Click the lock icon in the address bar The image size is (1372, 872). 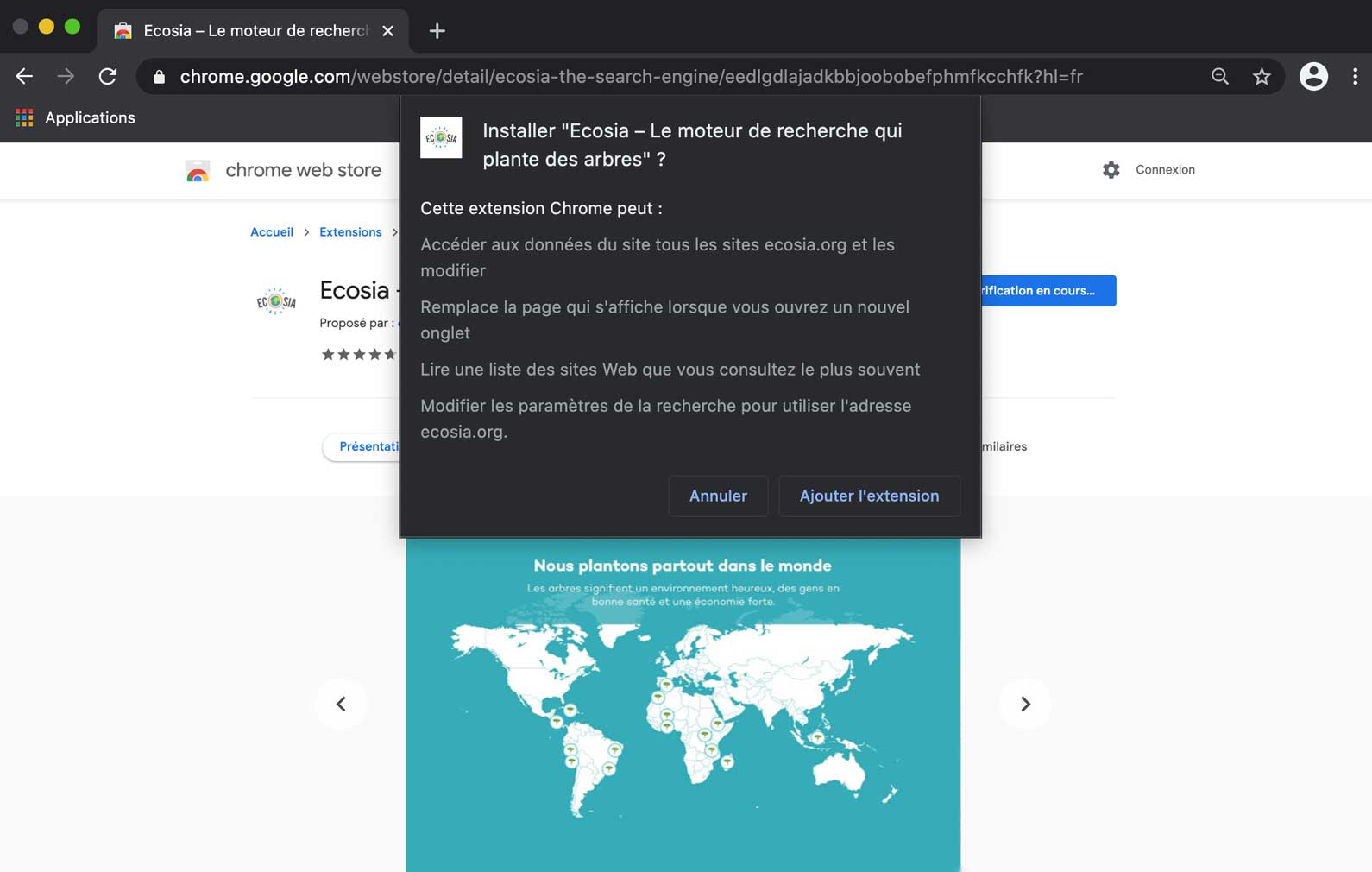click(159, 77)
